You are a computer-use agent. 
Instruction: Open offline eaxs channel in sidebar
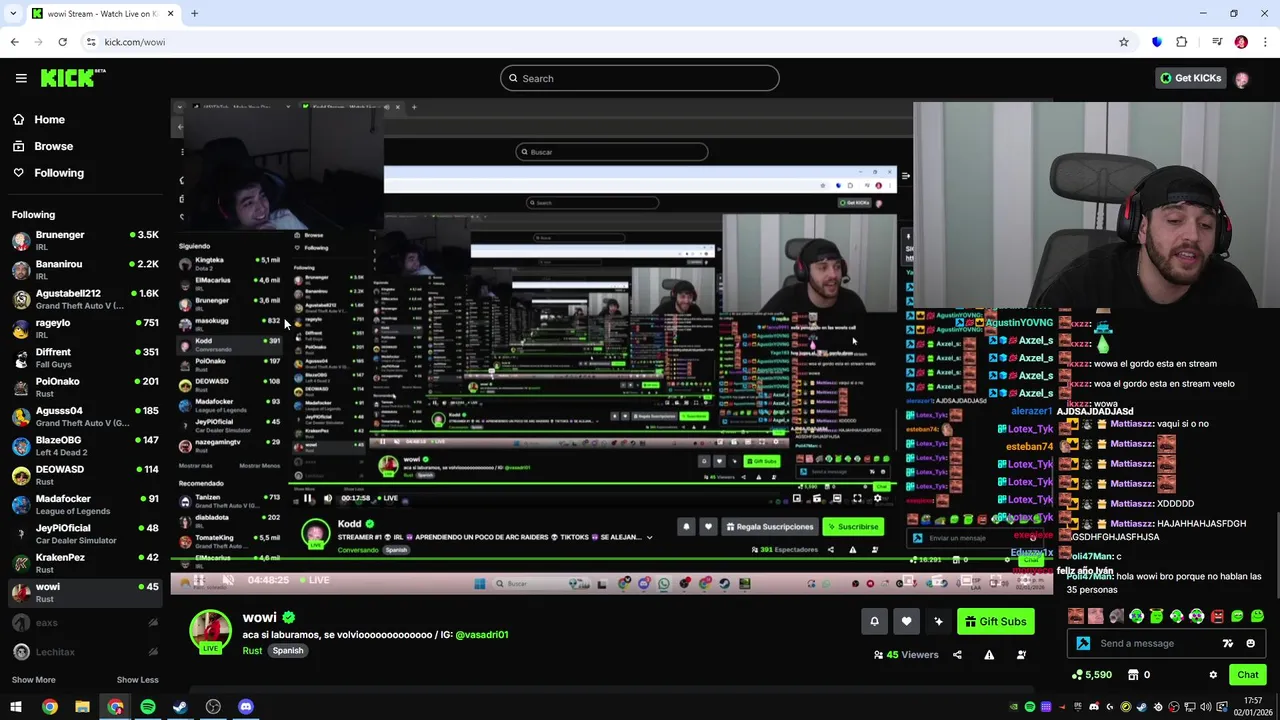point(85,623)
